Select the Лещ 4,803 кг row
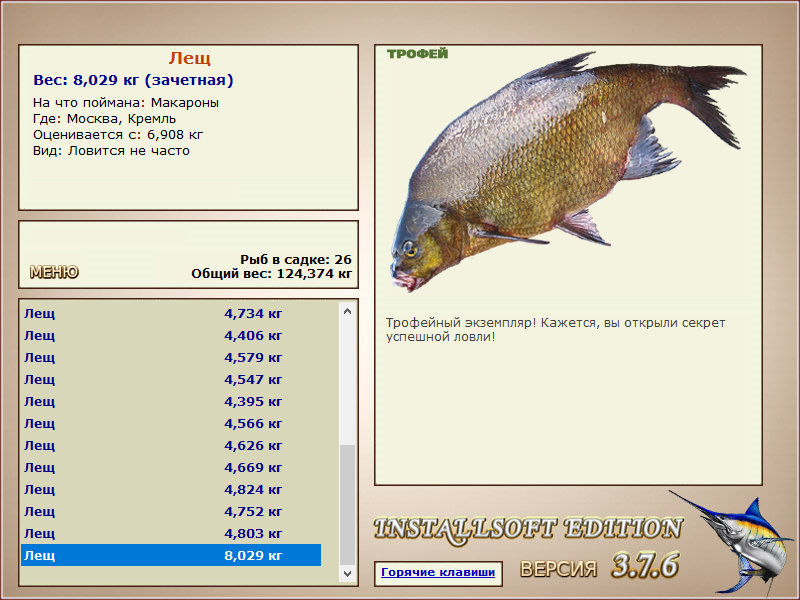 point(171,533)
